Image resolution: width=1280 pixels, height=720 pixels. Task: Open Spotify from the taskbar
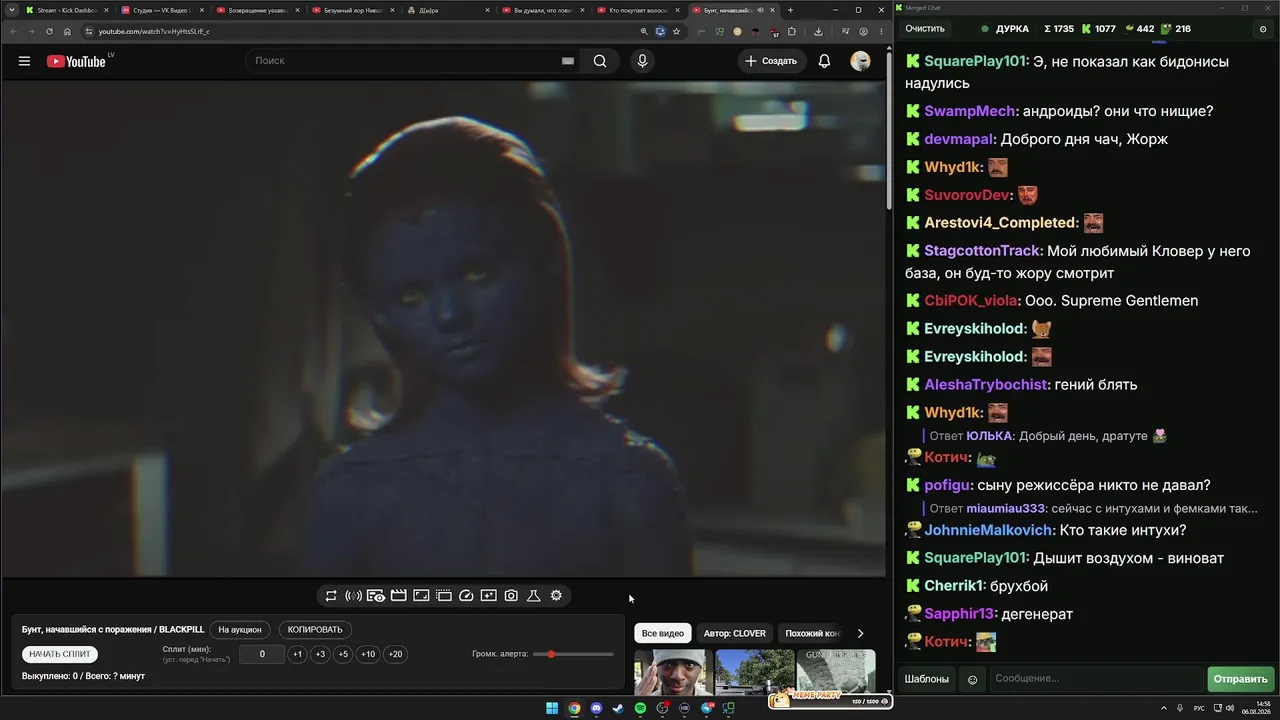coord(640,709)
